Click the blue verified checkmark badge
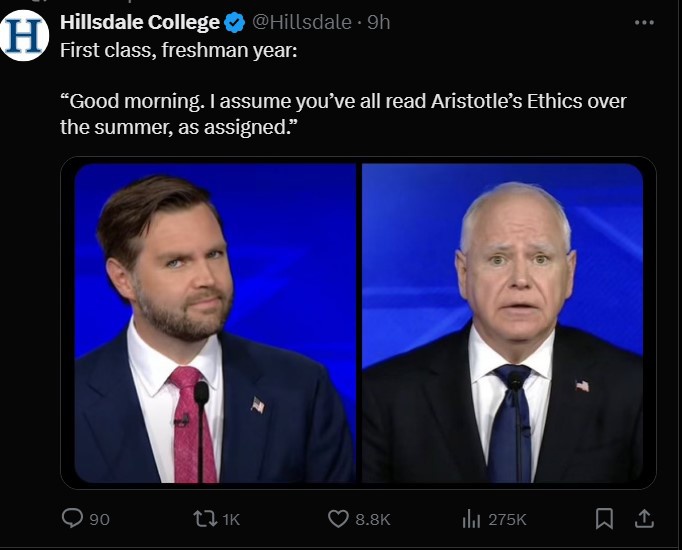This screenshot has width=682, height=550. tap(235, 22)
